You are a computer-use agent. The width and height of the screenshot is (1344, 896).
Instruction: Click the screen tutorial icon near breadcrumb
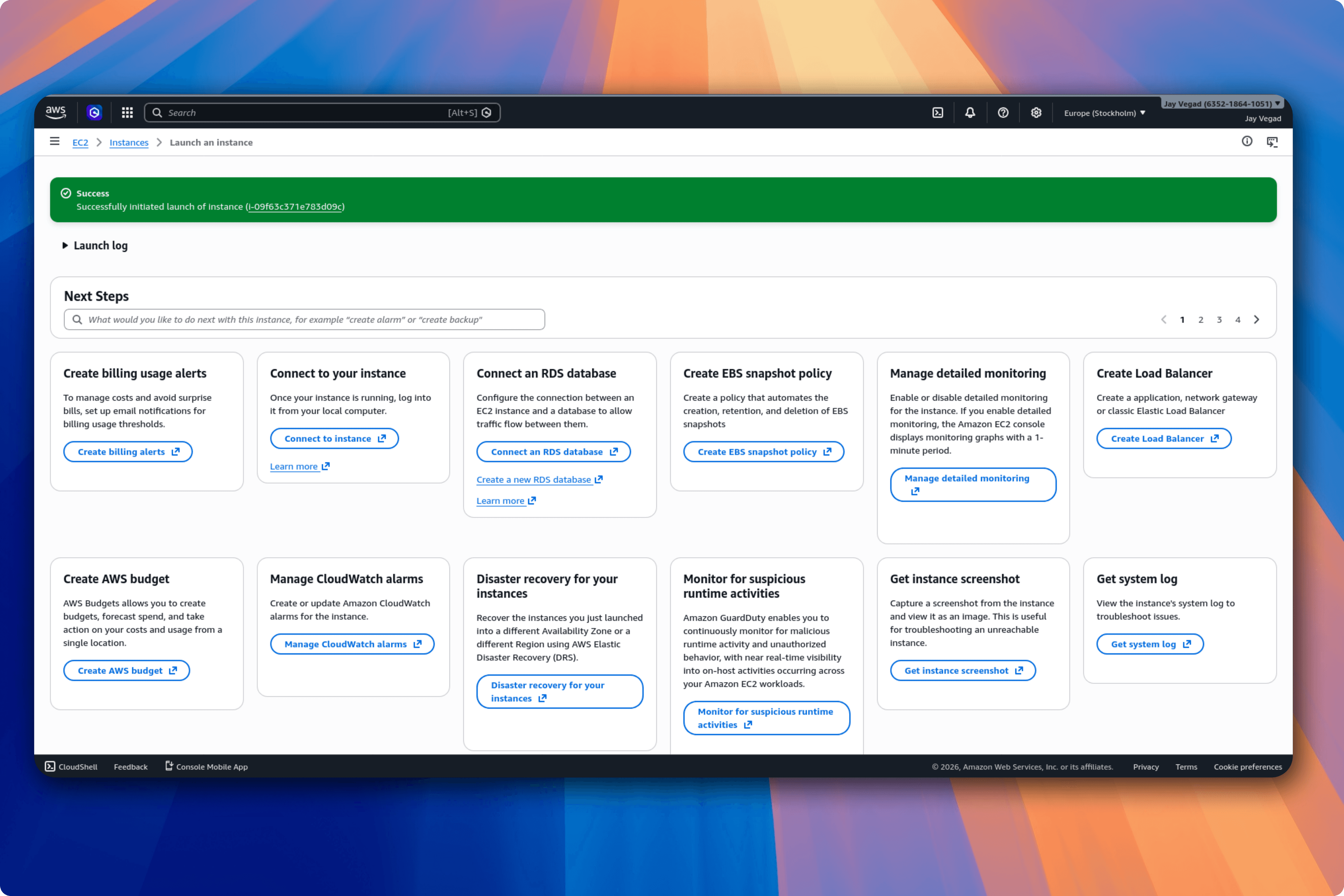tap(1272, 142)
